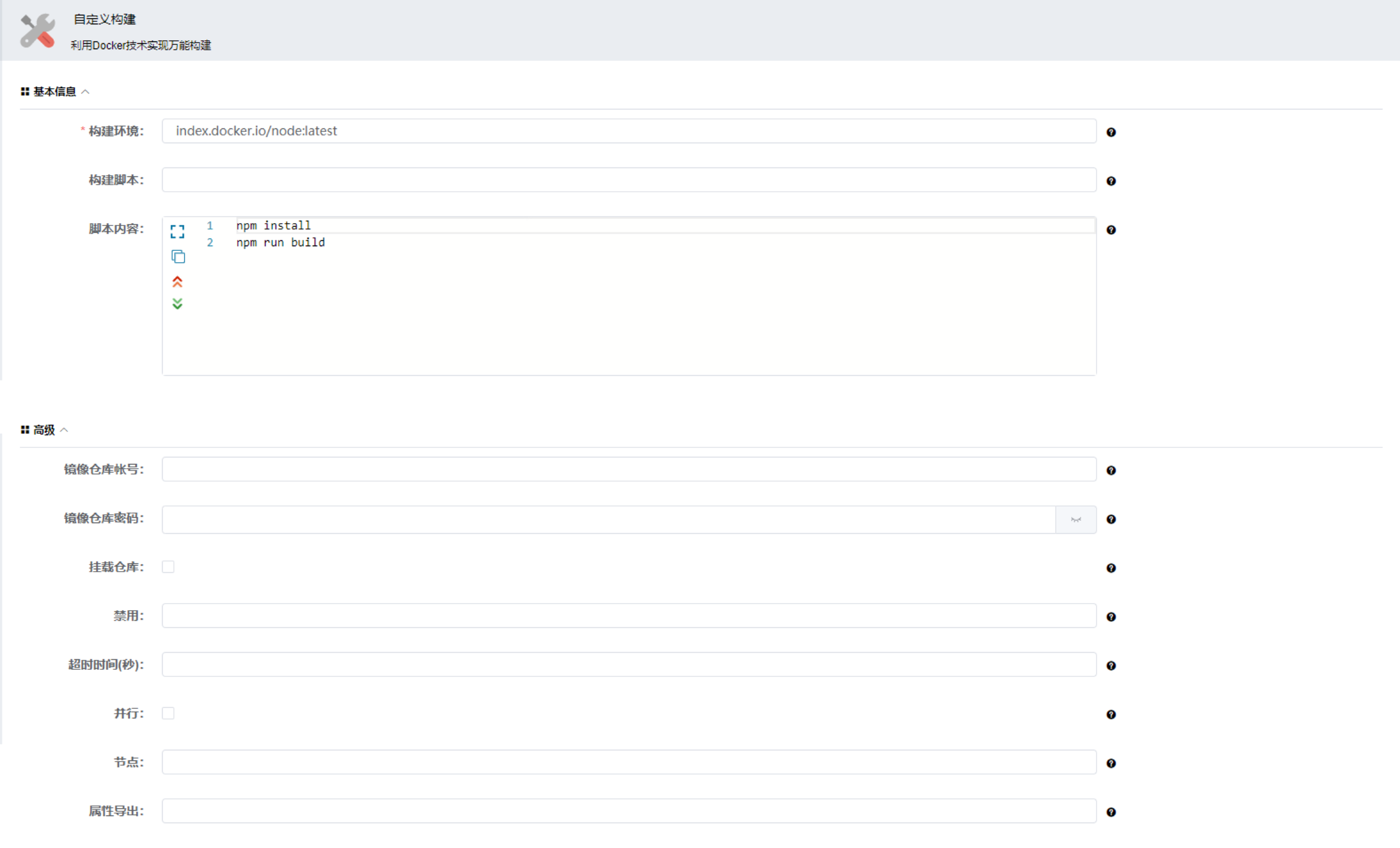The width and height of the screenshot is (1400, 848).
Task: Toggle password visibility eye for 镜像仓库密码
Action: click(1075, 520)
